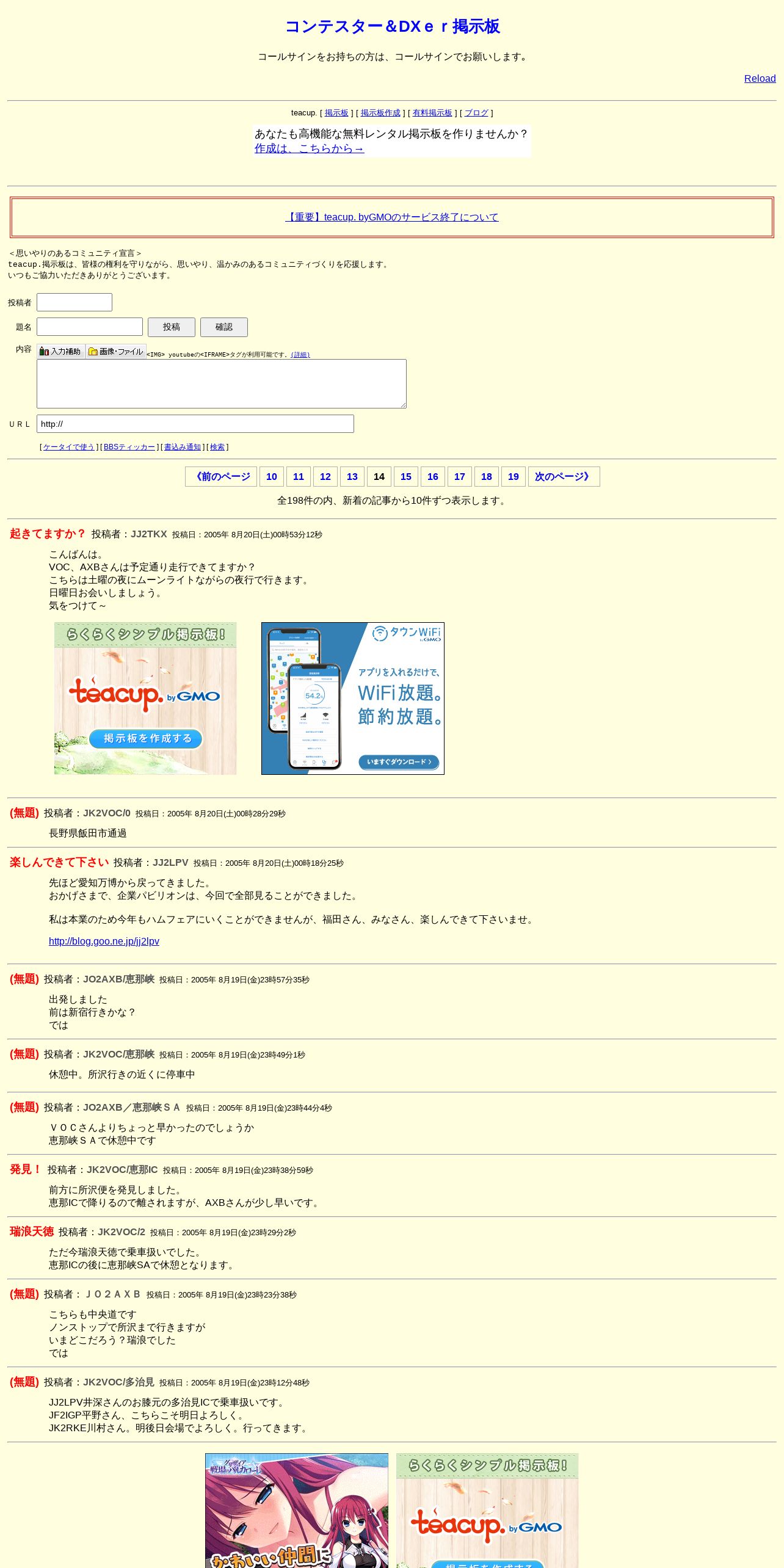
Task: Go to page 10
Action: (x=272, y=477)
